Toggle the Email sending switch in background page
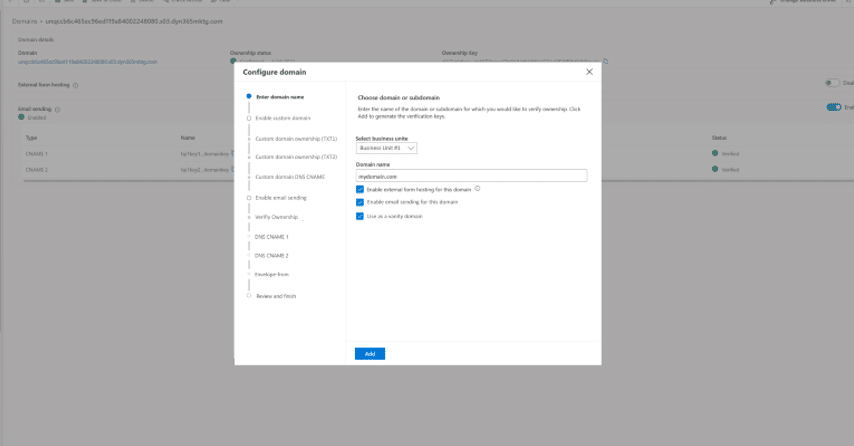This screenshot has height=446, width=854. 833,108
